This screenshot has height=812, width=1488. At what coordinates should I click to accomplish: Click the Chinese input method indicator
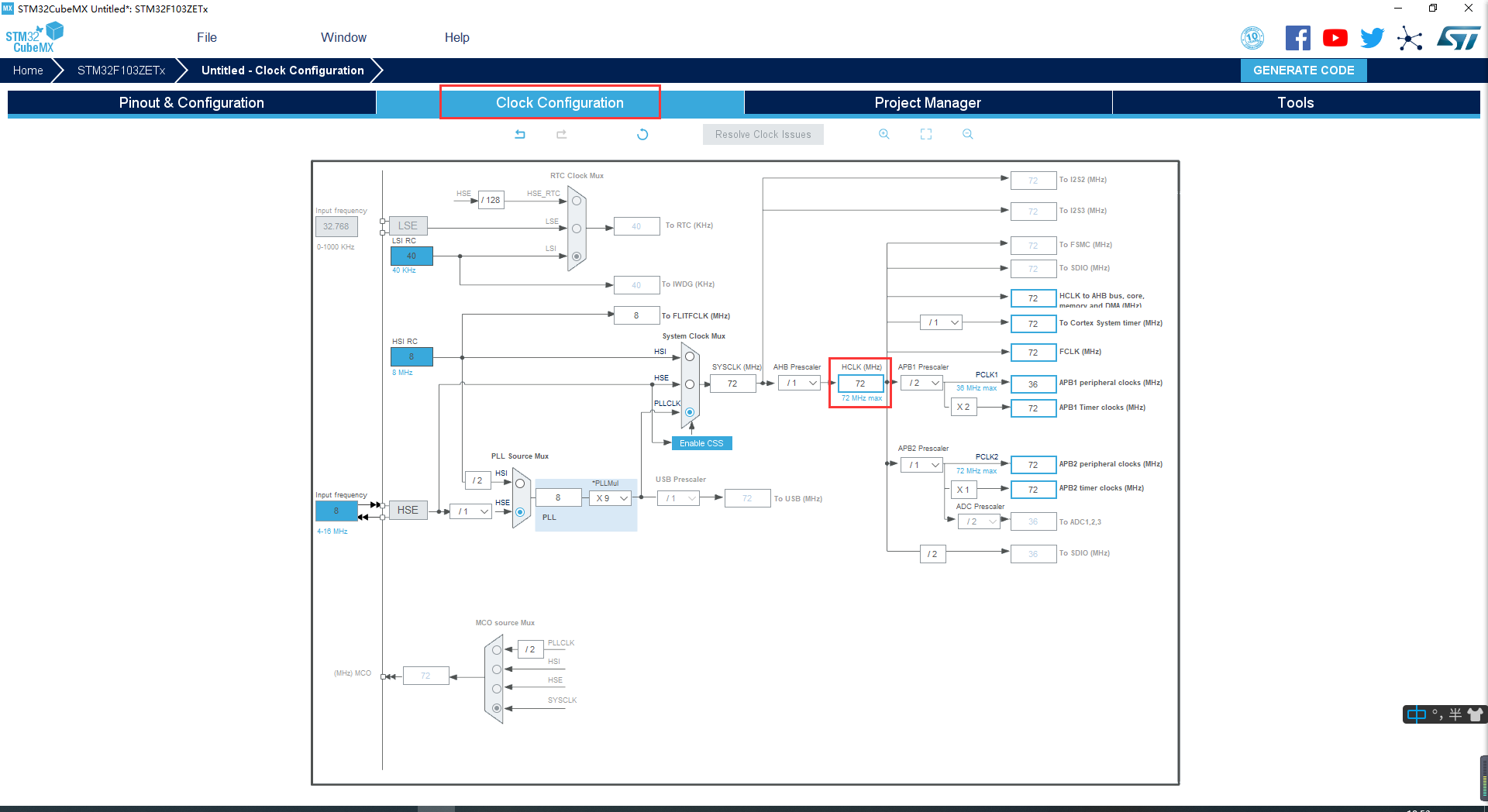coord(1417,714)
